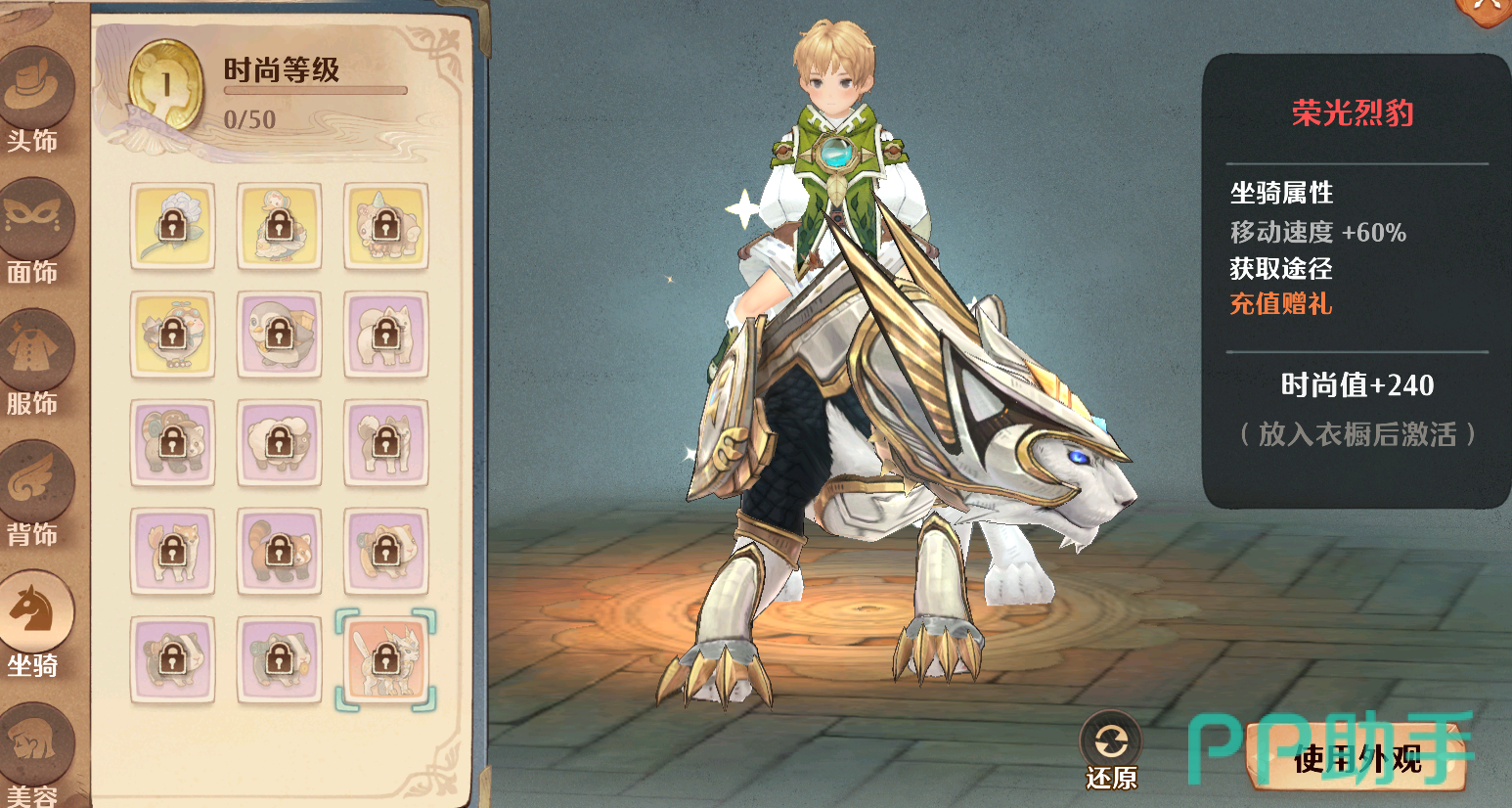Image resolution: width=1512 pixels, height=808 pixels.
Task: Click the 充值赠礼 link
Action: coord(1280,304)
